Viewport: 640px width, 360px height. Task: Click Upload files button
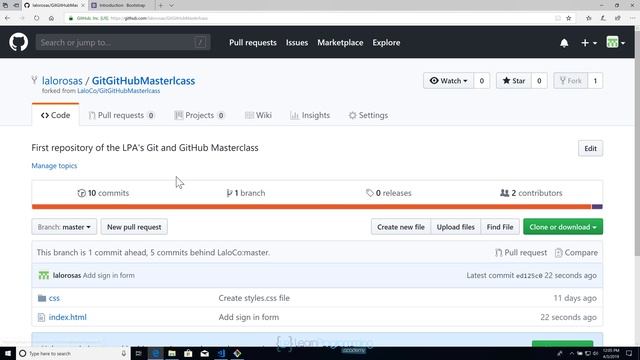(x=456, y=227)
